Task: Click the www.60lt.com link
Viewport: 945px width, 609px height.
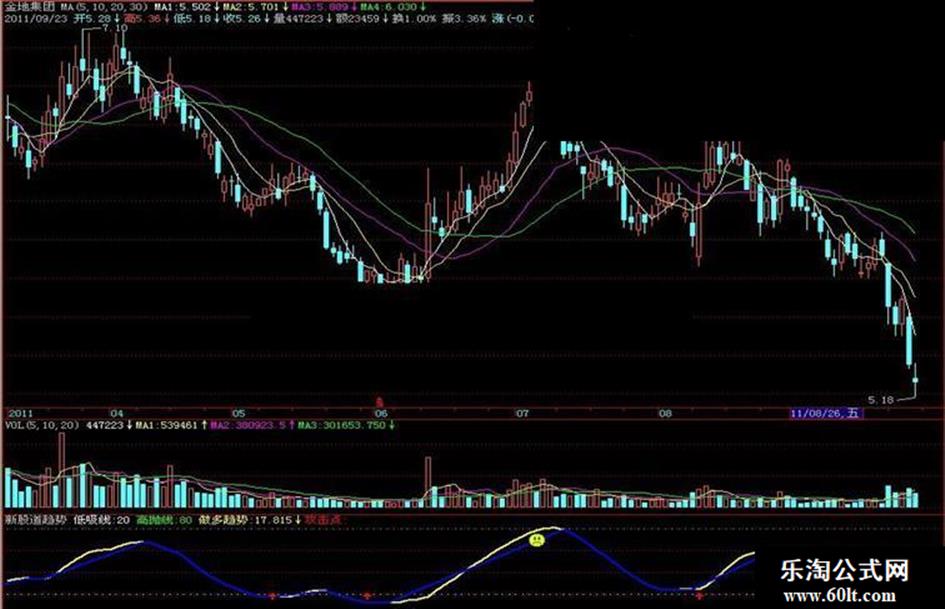Action: [x=840, y=596]
